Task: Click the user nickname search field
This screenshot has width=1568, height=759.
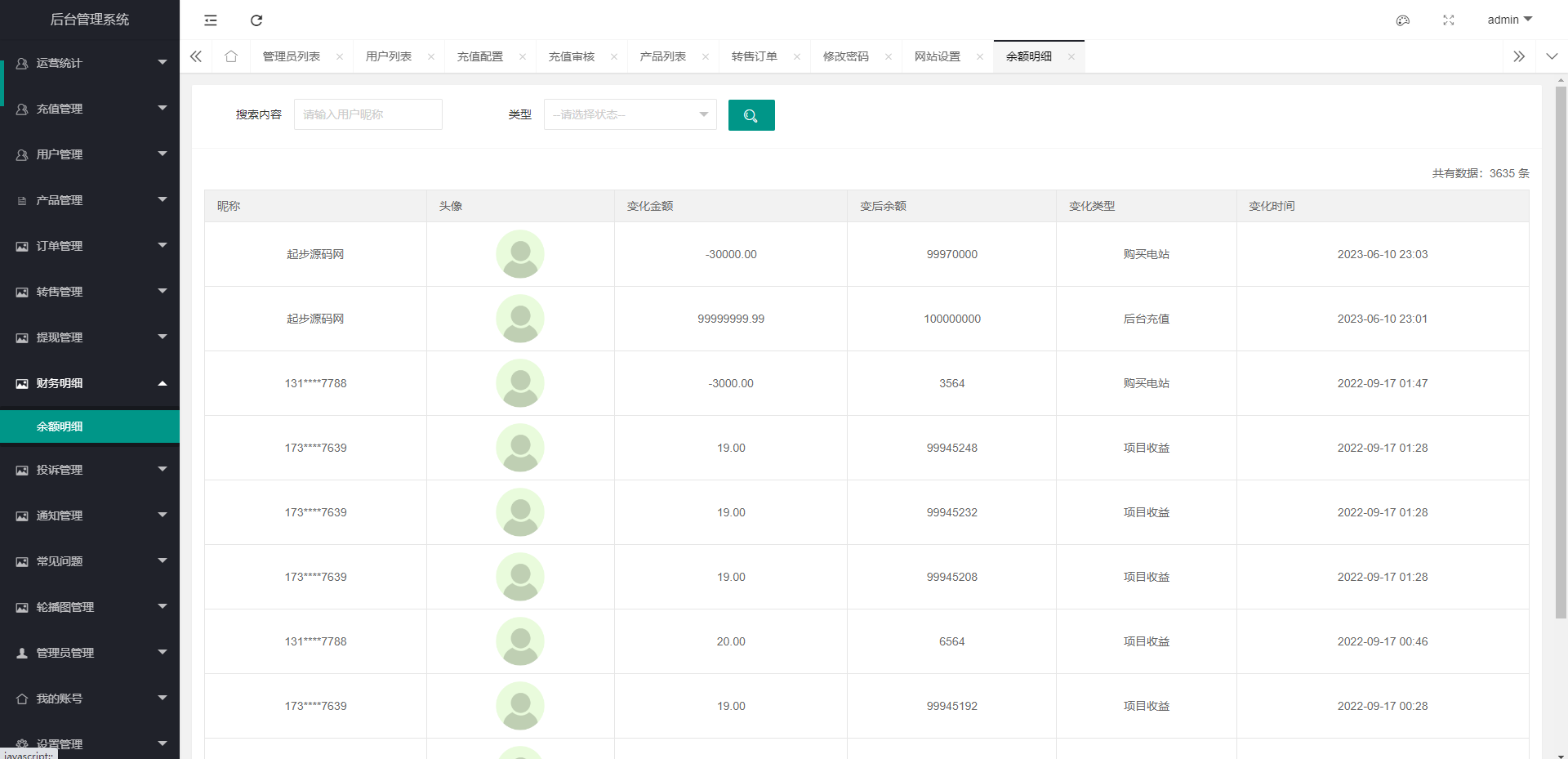Action: 367,114
